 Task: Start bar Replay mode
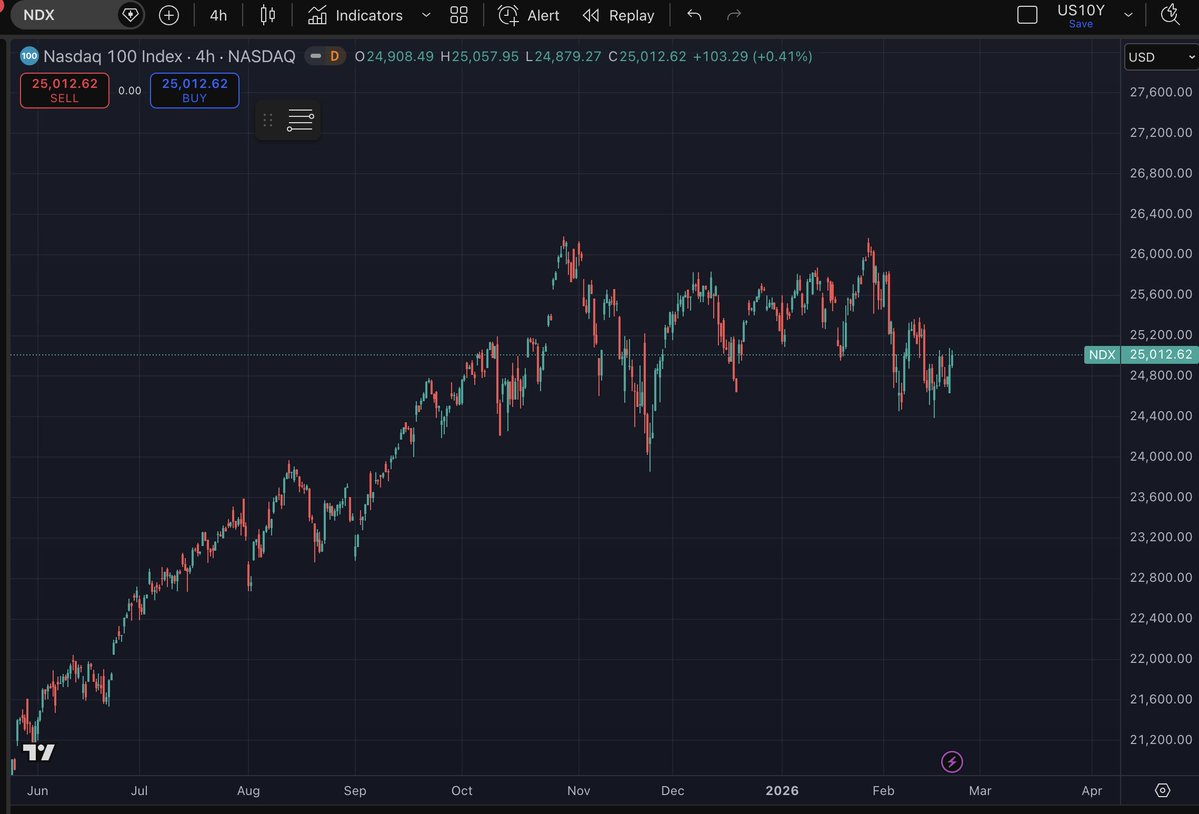619,15
